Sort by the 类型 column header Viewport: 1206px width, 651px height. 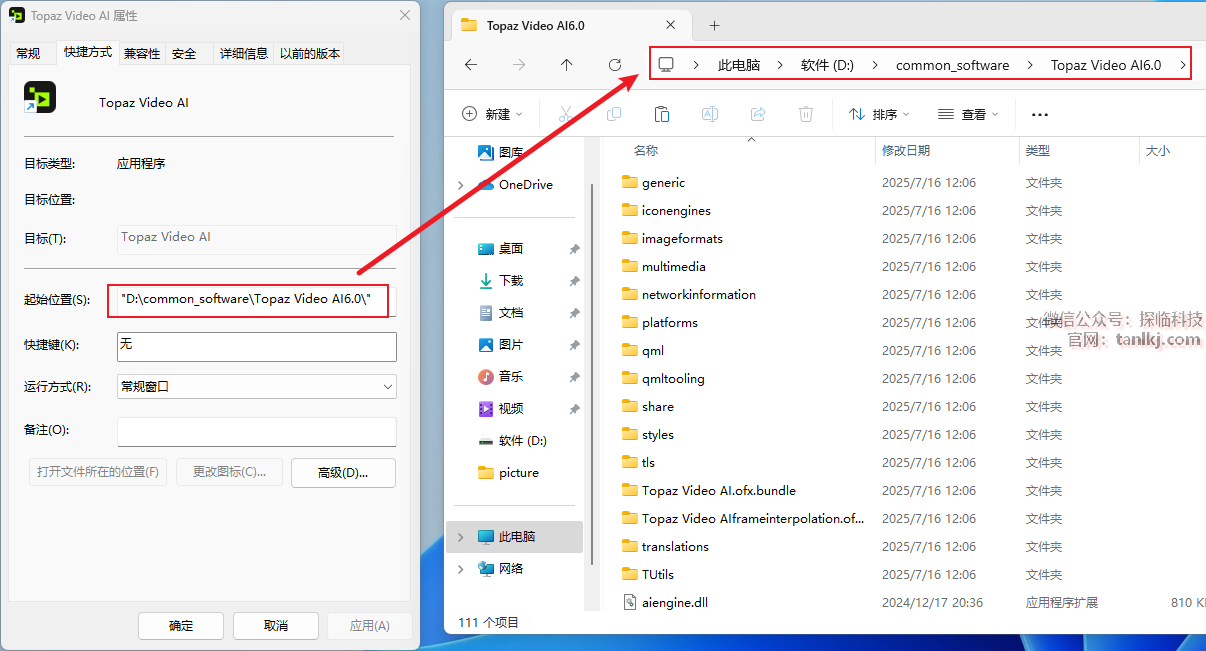(x=1038, y=151)
